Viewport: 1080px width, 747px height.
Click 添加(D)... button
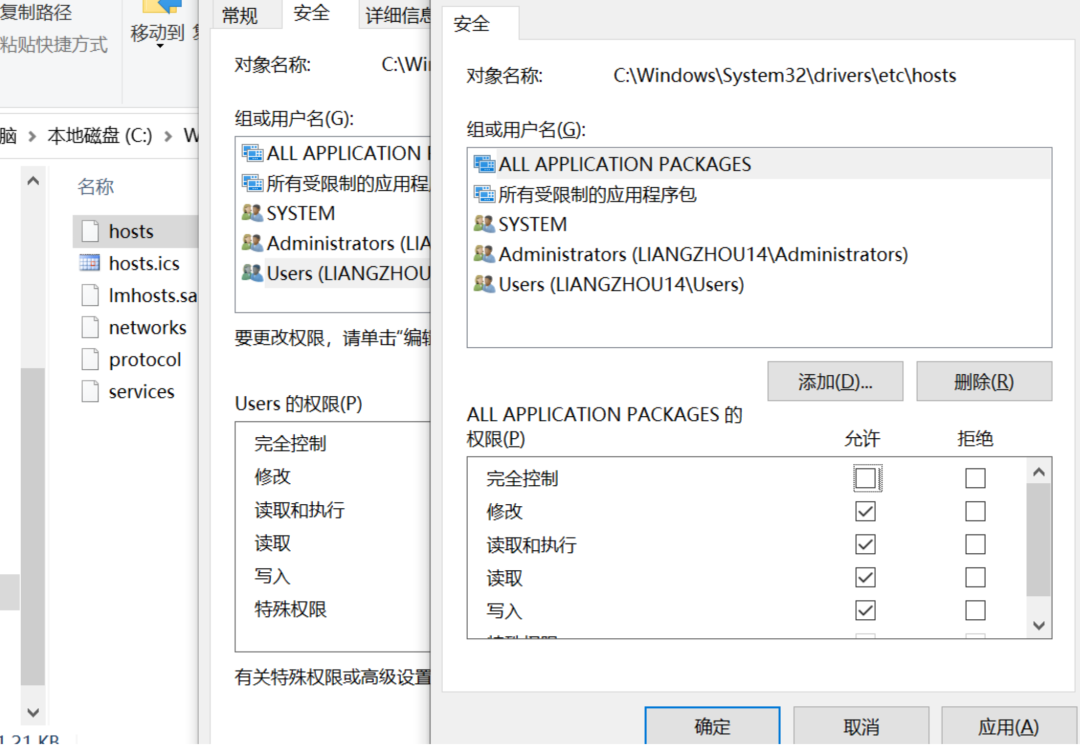coord(835,381)
